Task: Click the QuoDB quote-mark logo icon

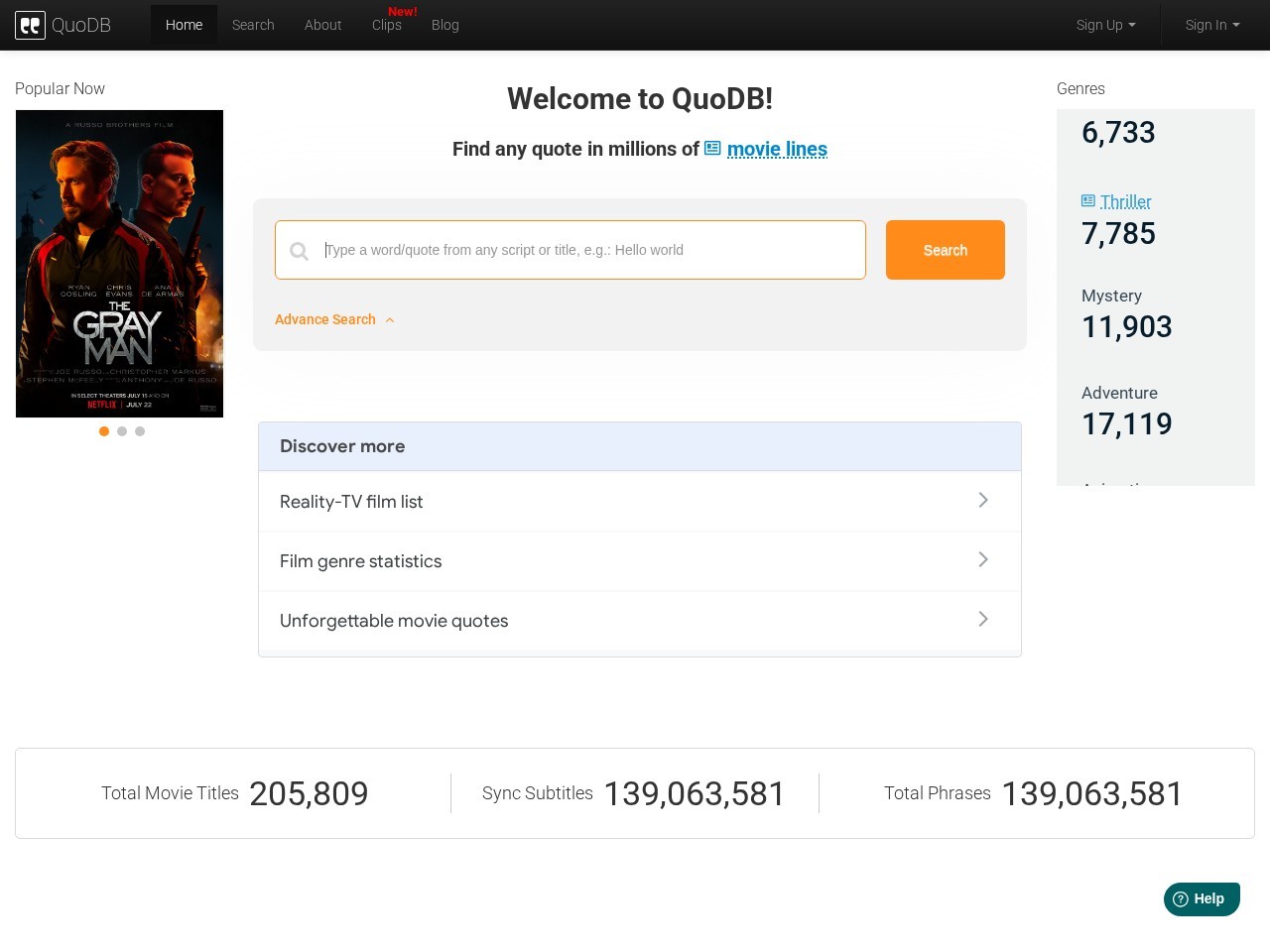Action: (30, 25)
